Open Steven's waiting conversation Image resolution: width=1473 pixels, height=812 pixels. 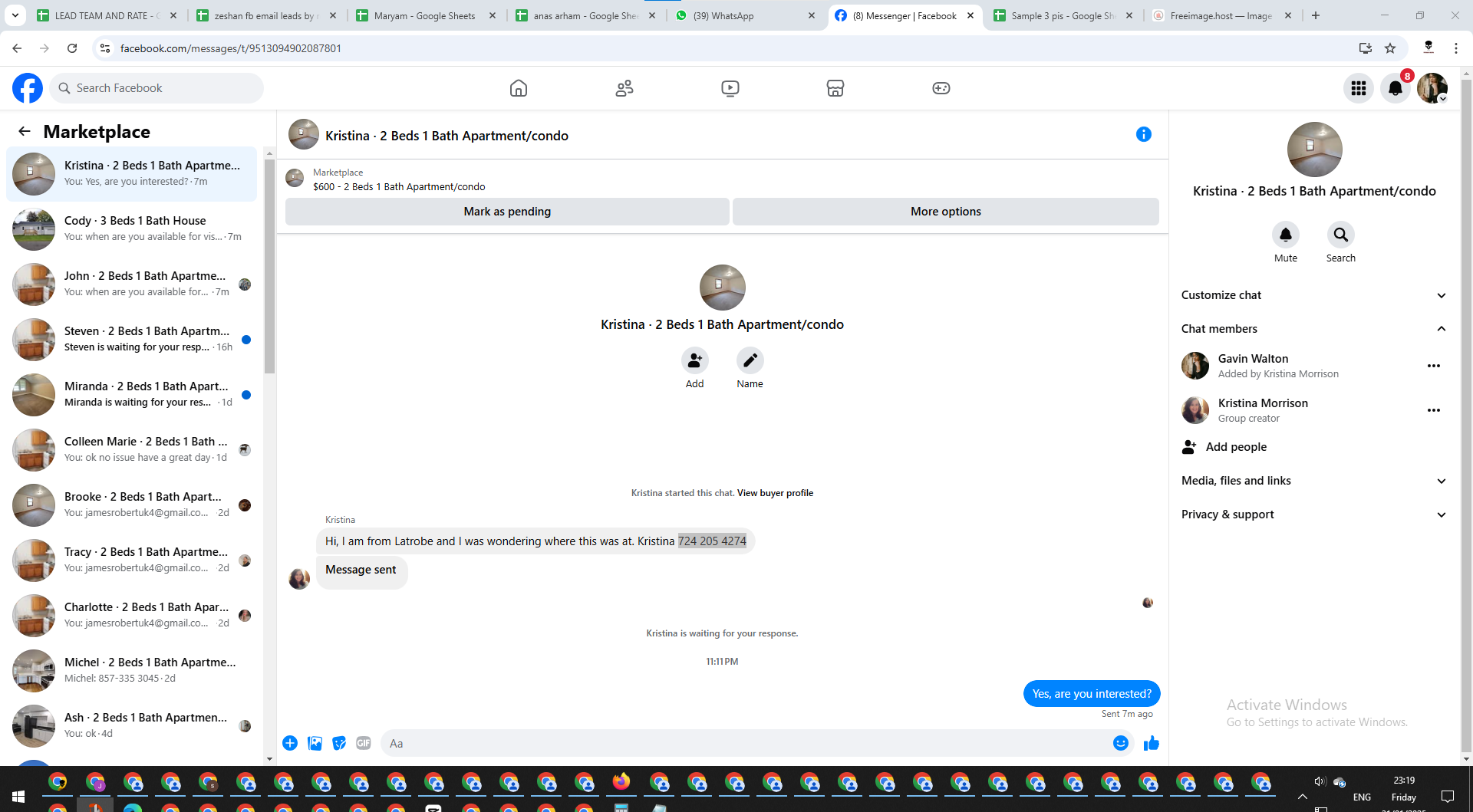[x=131, y=340]
